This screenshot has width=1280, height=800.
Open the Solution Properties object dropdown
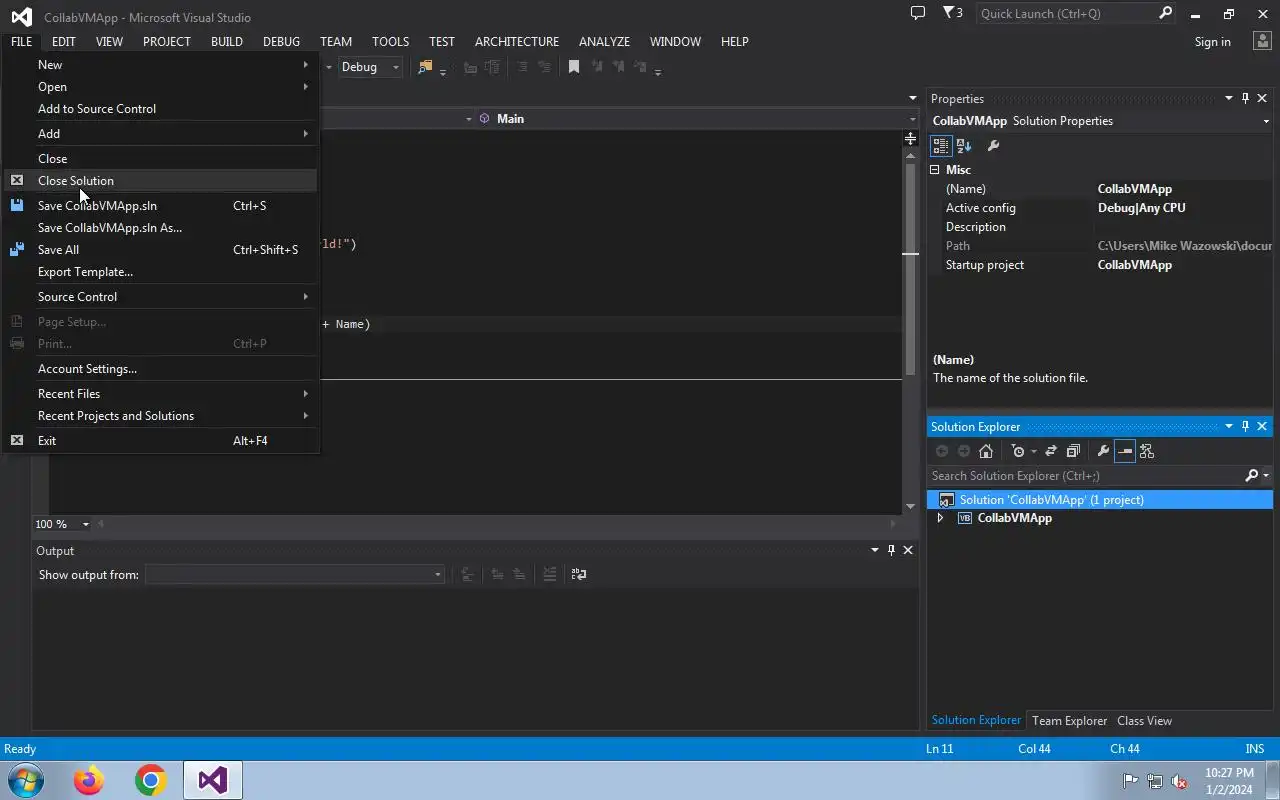1266,121
